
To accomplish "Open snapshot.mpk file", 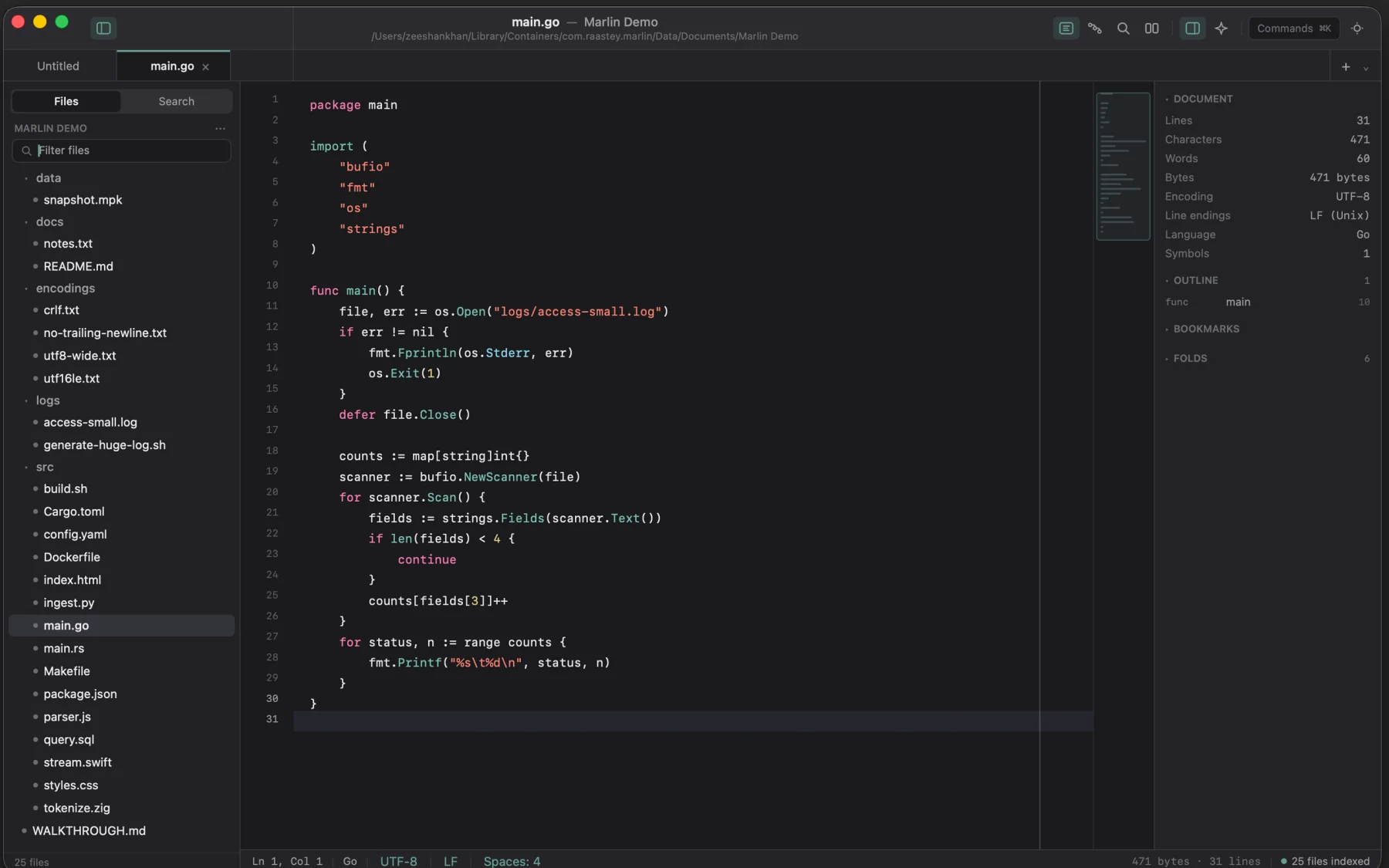I will (83, 200).
